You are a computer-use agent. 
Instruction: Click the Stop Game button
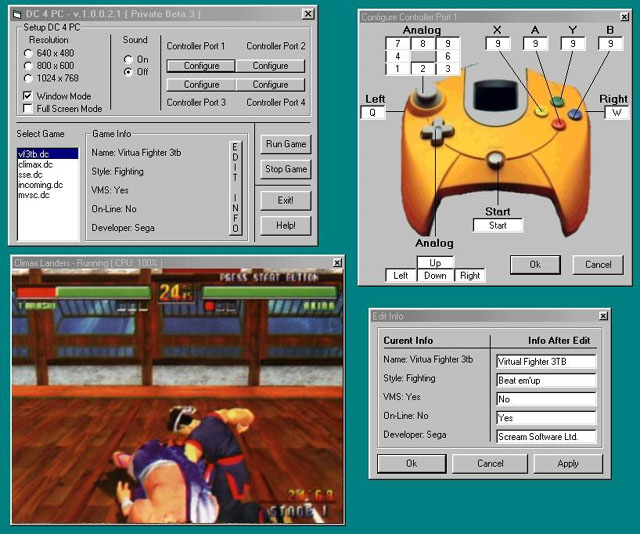(x=286, y=169)
